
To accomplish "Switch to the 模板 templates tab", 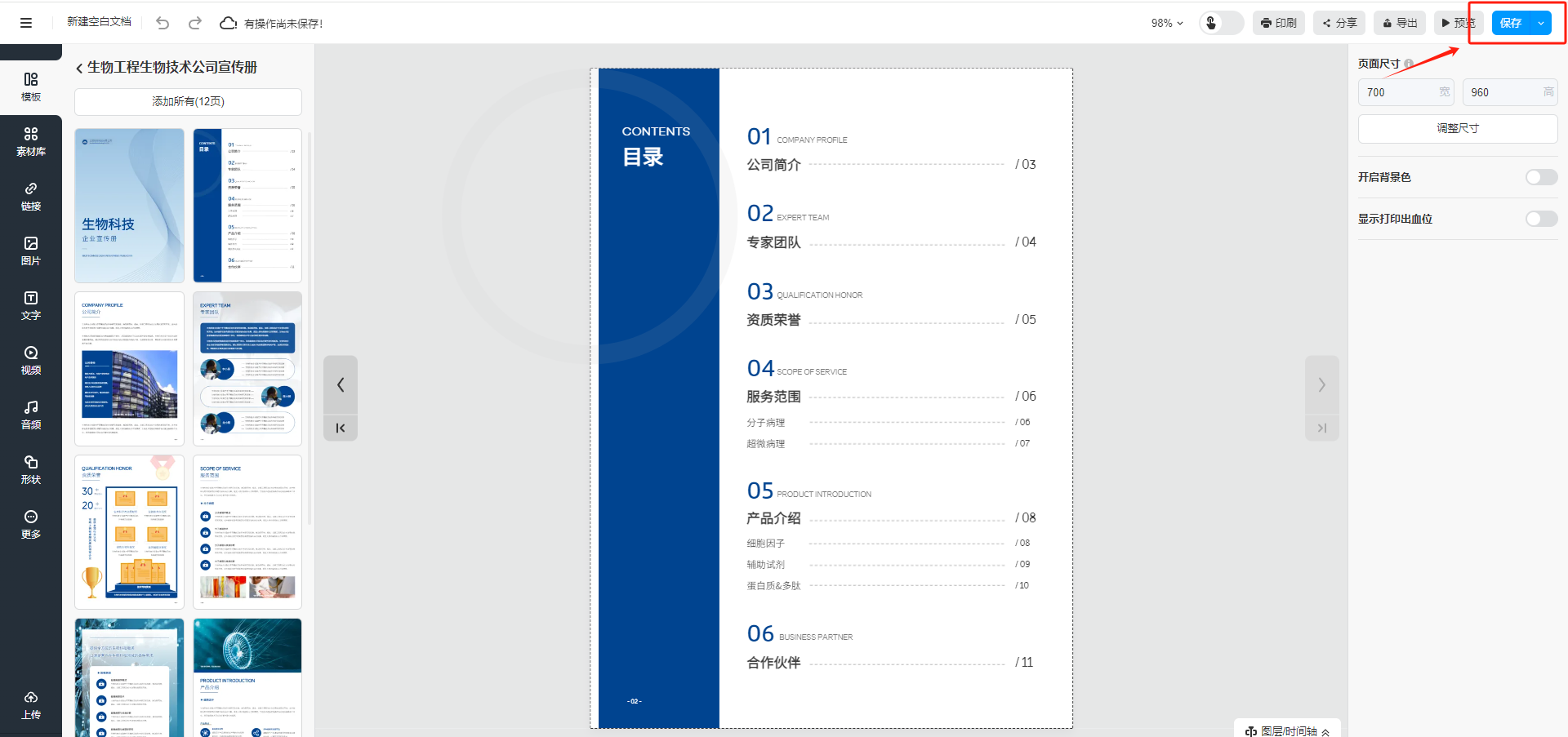I will pos(31,87).
